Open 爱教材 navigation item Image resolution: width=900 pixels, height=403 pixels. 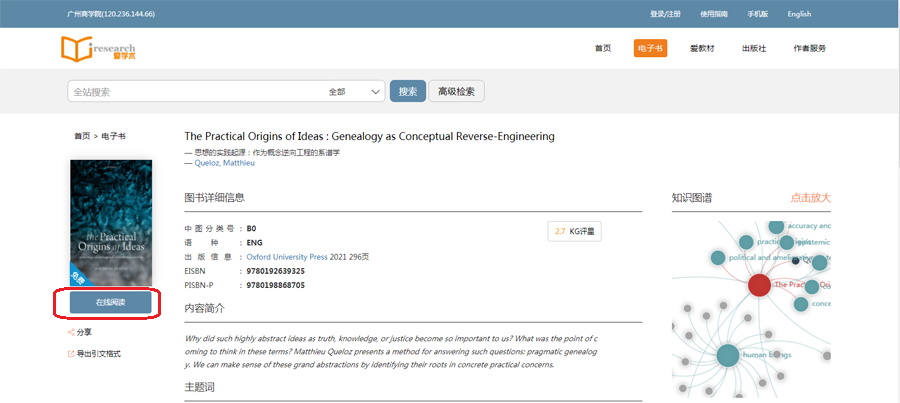(x=702, y=48)
